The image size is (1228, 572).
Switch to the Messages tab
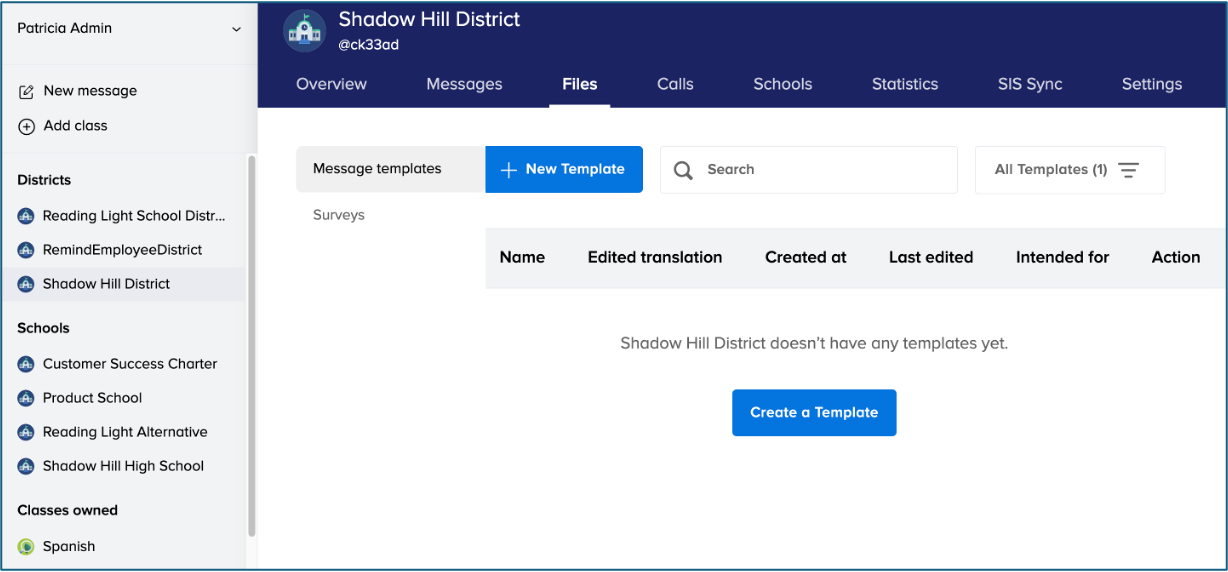464,84
